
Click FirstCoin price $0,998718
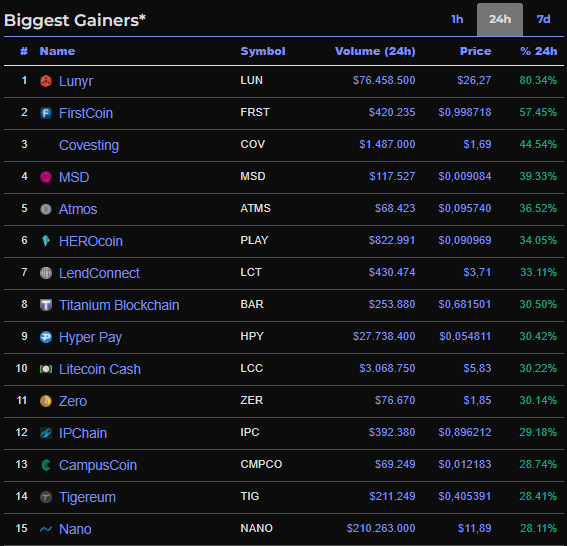click(x=465, y=112)
